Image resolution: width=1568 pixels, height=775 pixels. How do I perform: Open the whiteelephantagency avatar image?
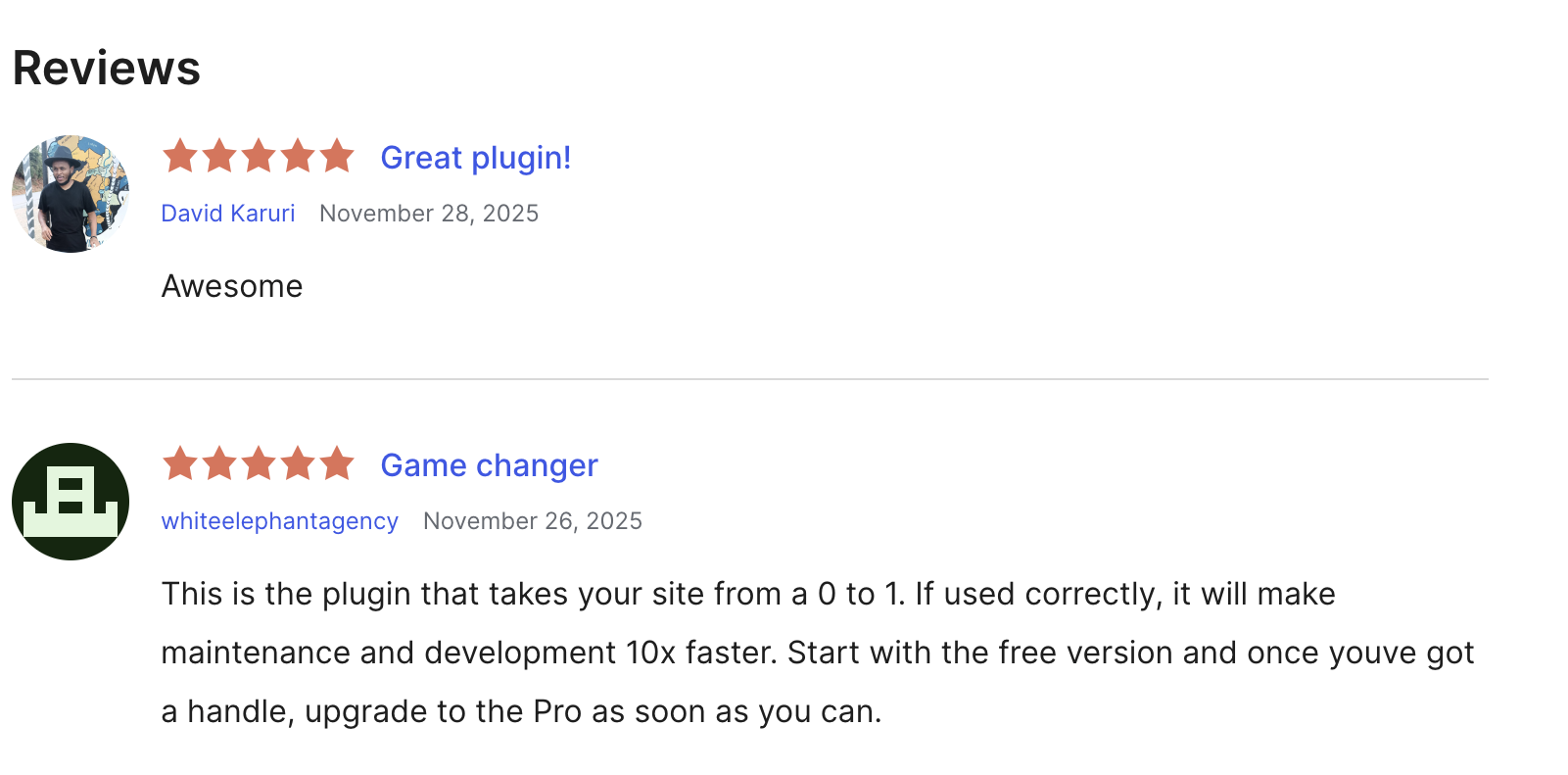pyautogui.click(x=71, y=502)
